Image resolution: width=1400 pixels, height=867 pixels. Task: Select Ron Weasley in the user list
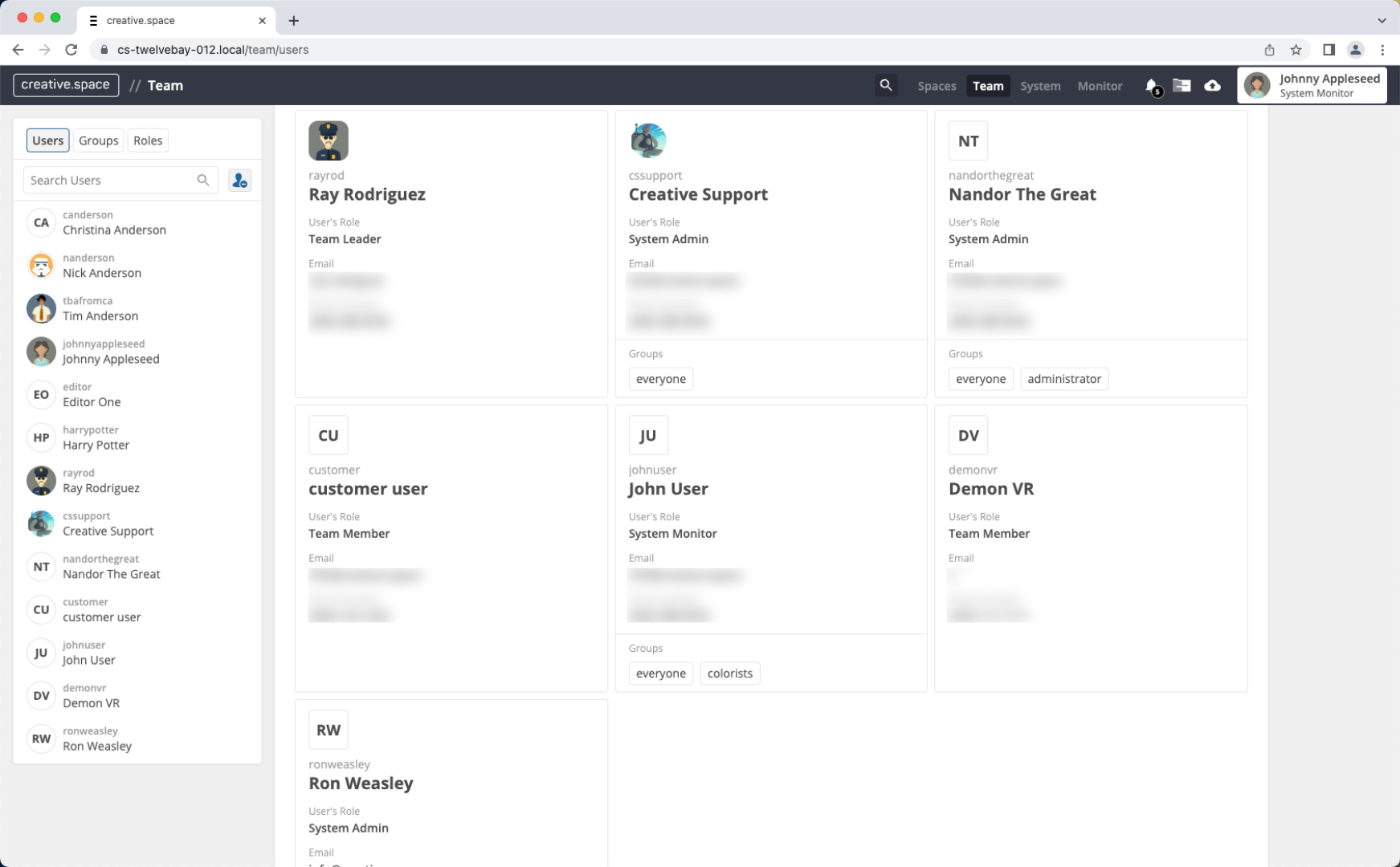(x=137, y=739)
